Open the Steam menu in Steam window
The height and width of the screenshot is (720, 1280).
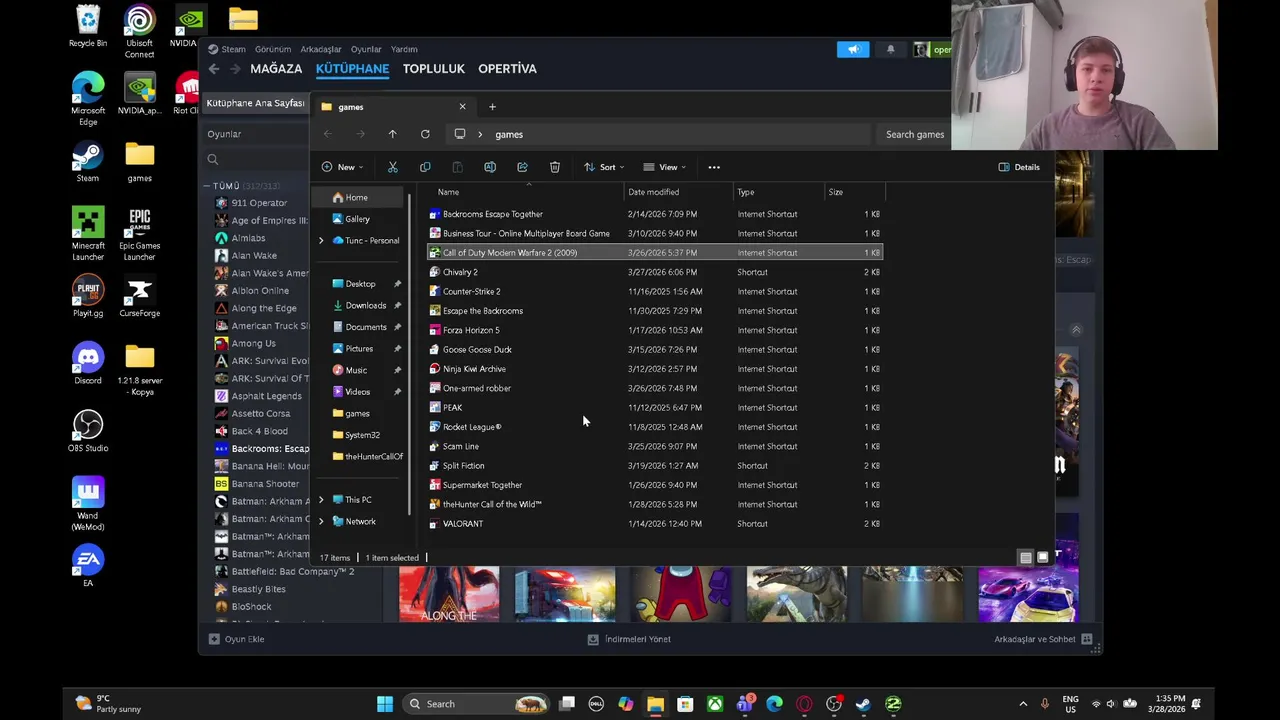click(233, 49)
